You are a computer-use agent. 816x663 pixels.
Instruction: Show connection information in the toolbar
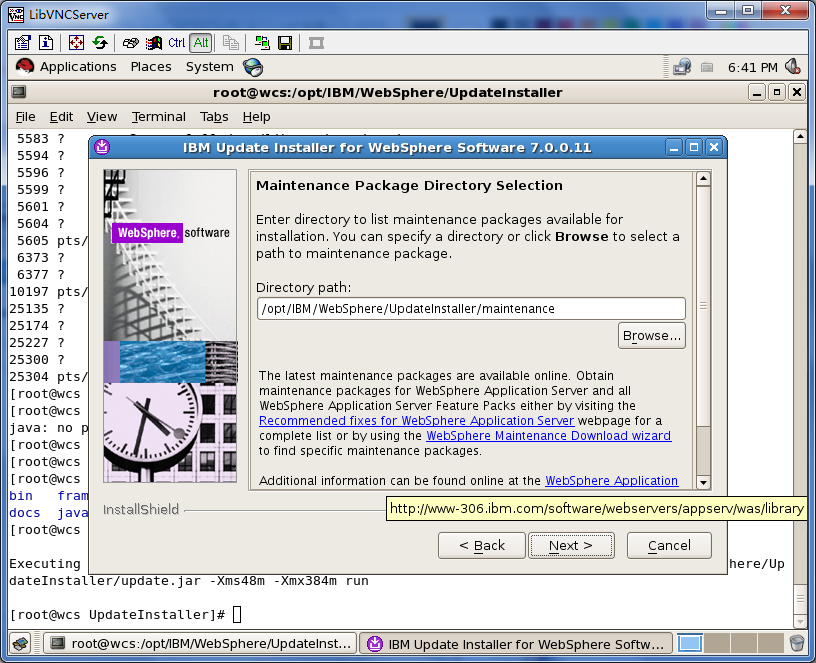[x=46, y=43]
